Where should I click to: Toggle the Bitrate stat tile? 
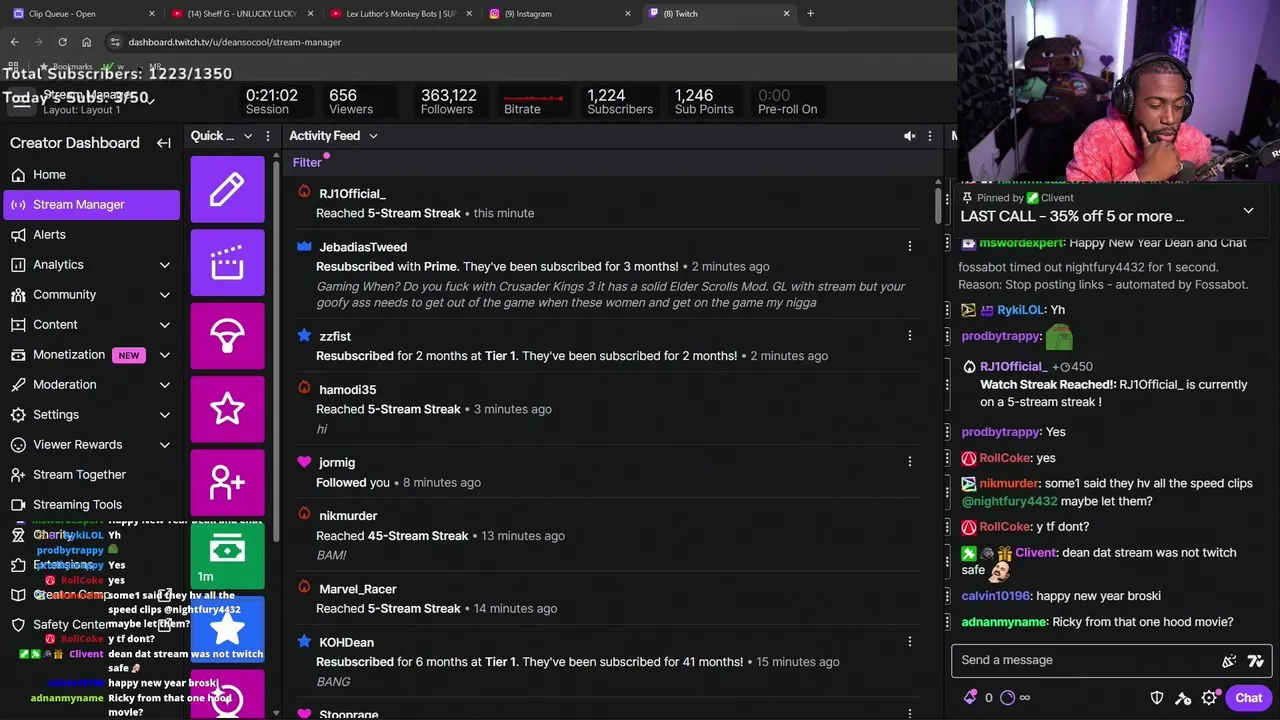point(532,102)
